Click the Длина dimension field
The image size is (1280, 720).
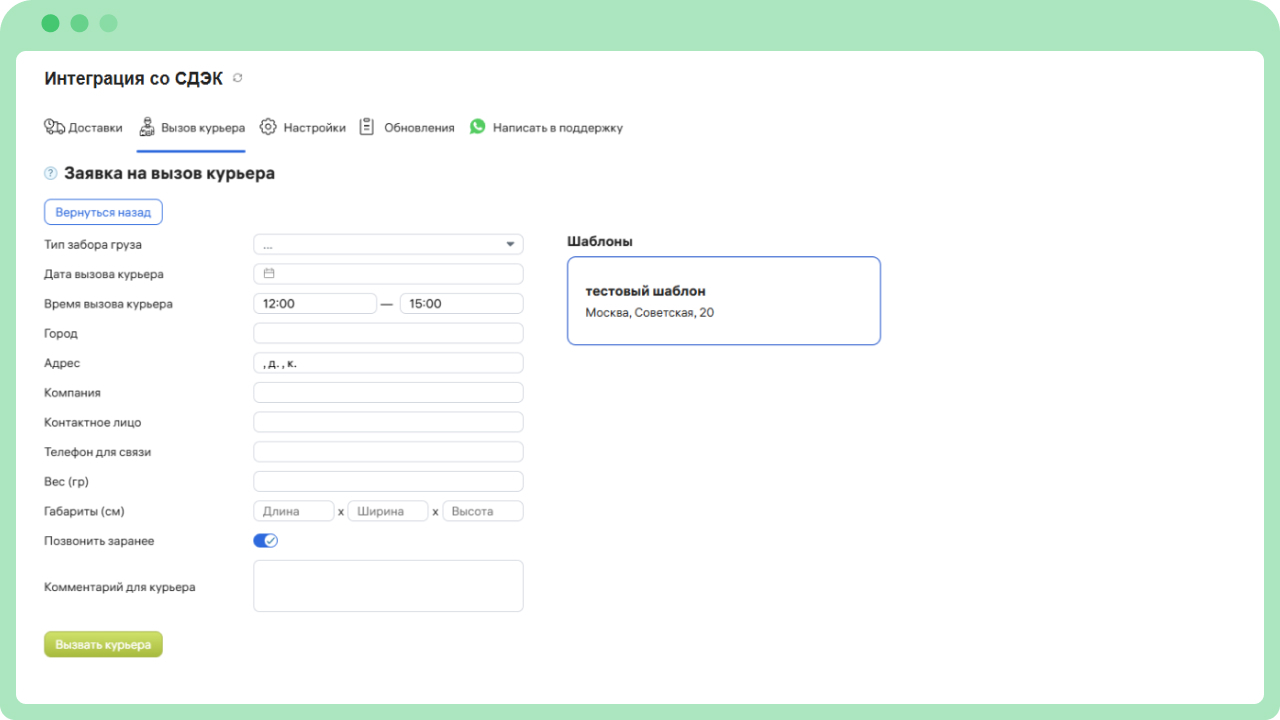pyautogui.click(x=294, y=511)
